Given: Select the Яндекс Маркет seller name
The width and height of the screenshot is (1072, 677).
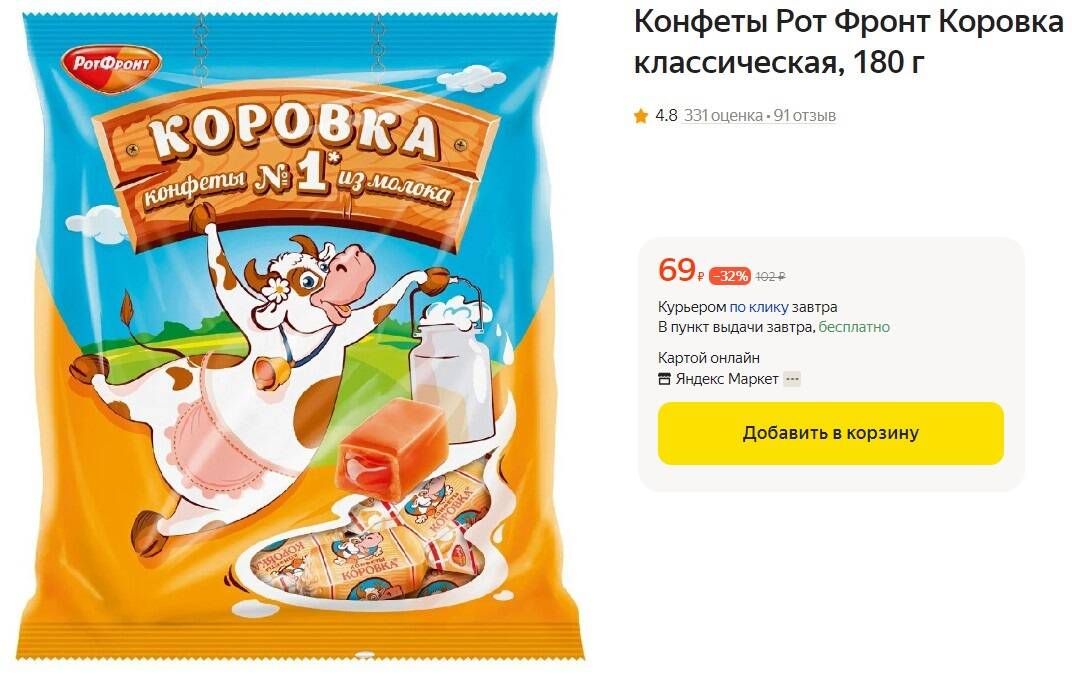Looking at the screenshot, I should pyautogui.click(x=727, y=379).
